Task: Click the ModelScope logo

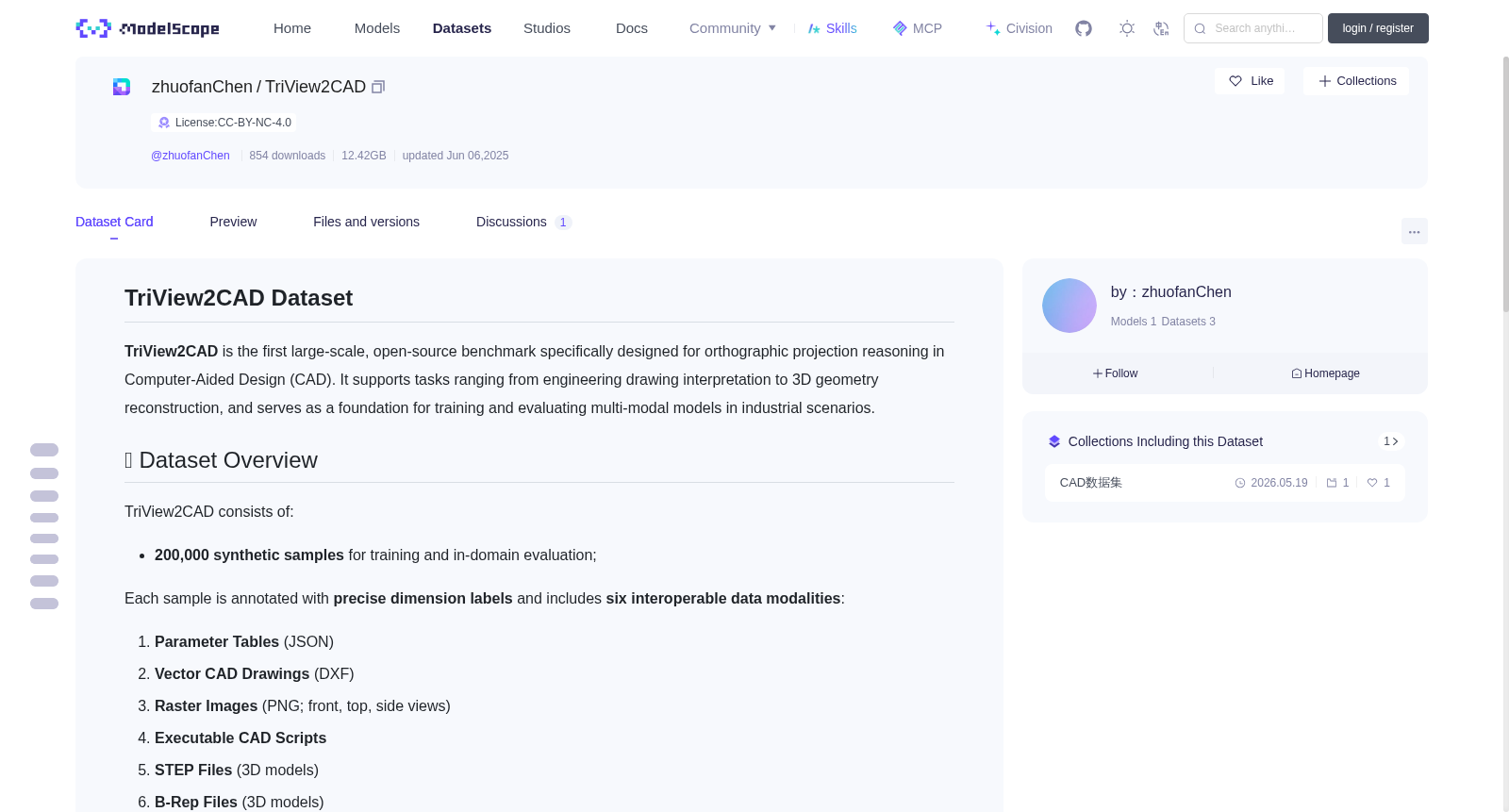Action: pos(147,28)
